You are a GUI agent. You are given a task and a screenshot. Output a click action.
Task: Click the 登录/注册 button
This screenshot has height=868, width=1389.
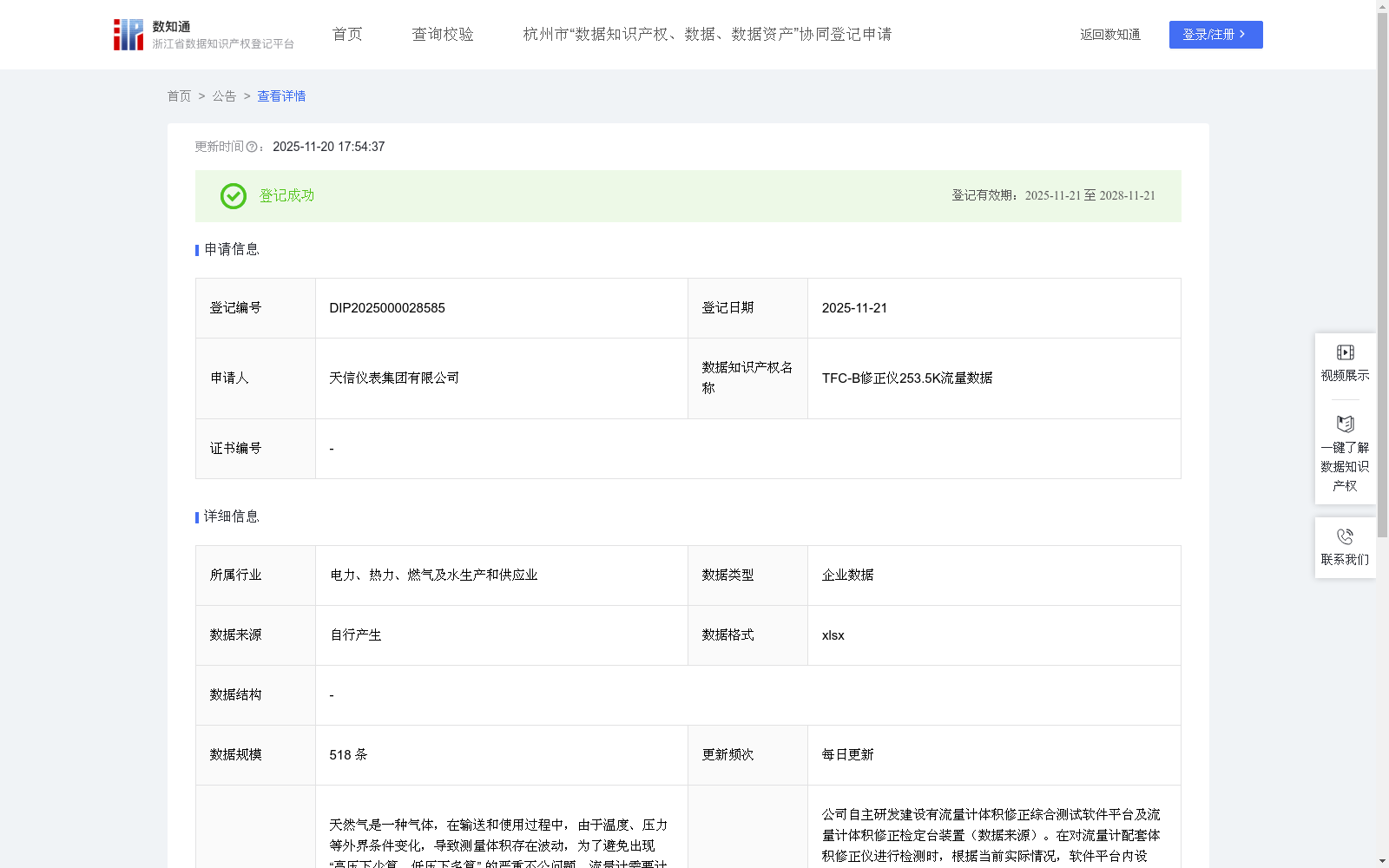point(1215,35)
